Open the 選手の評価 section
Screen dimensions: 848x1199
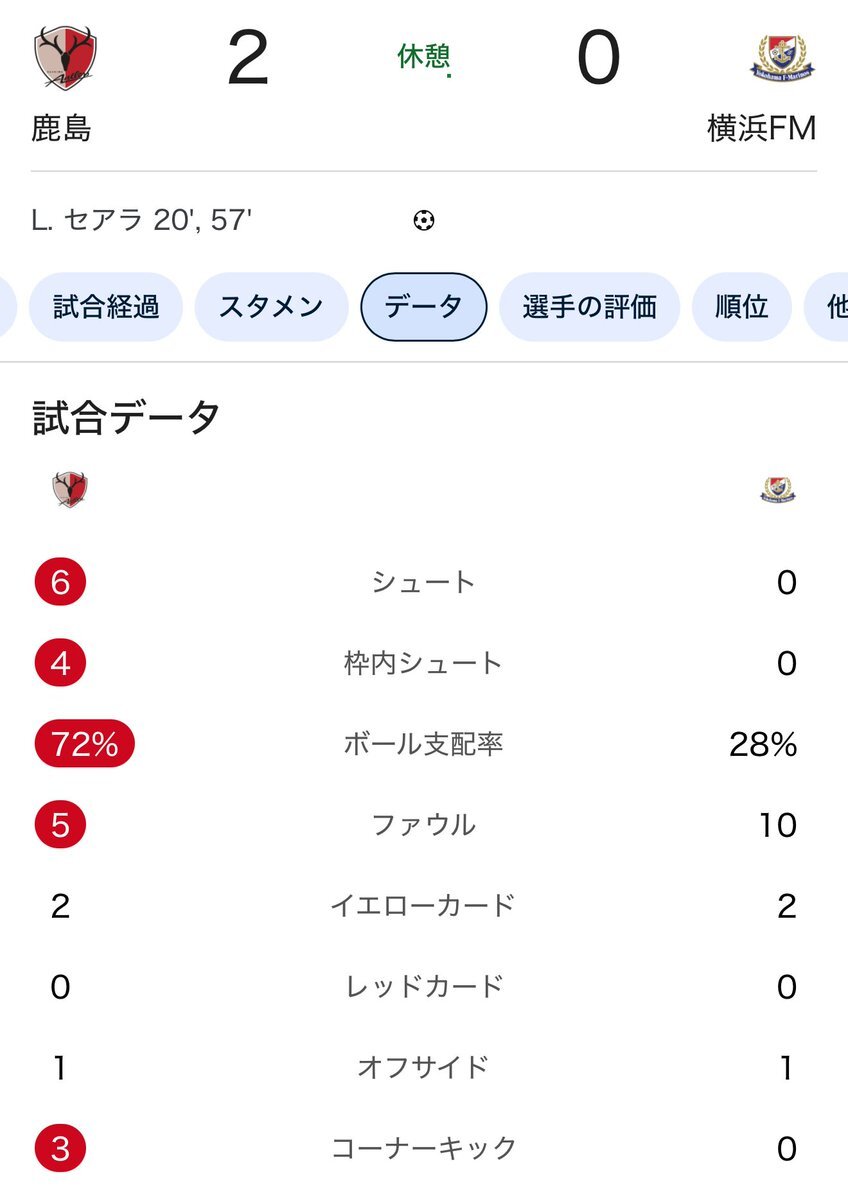587,307
